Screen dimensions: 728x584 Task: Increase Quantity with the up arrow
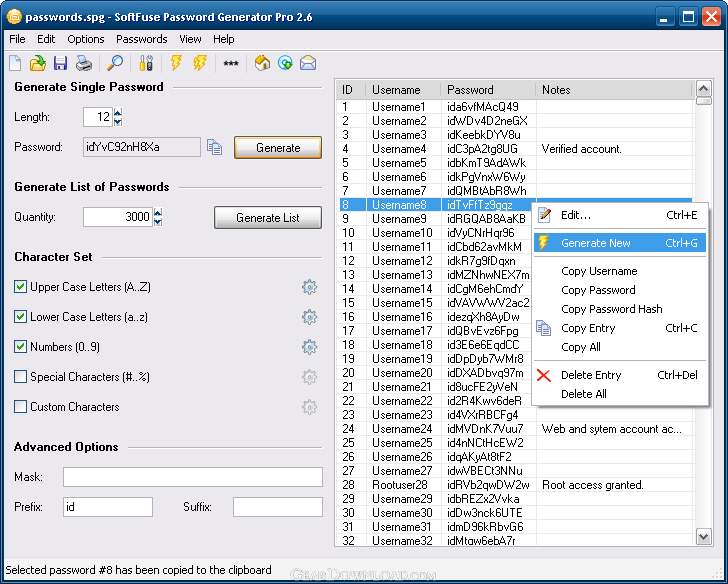[158, 212]
